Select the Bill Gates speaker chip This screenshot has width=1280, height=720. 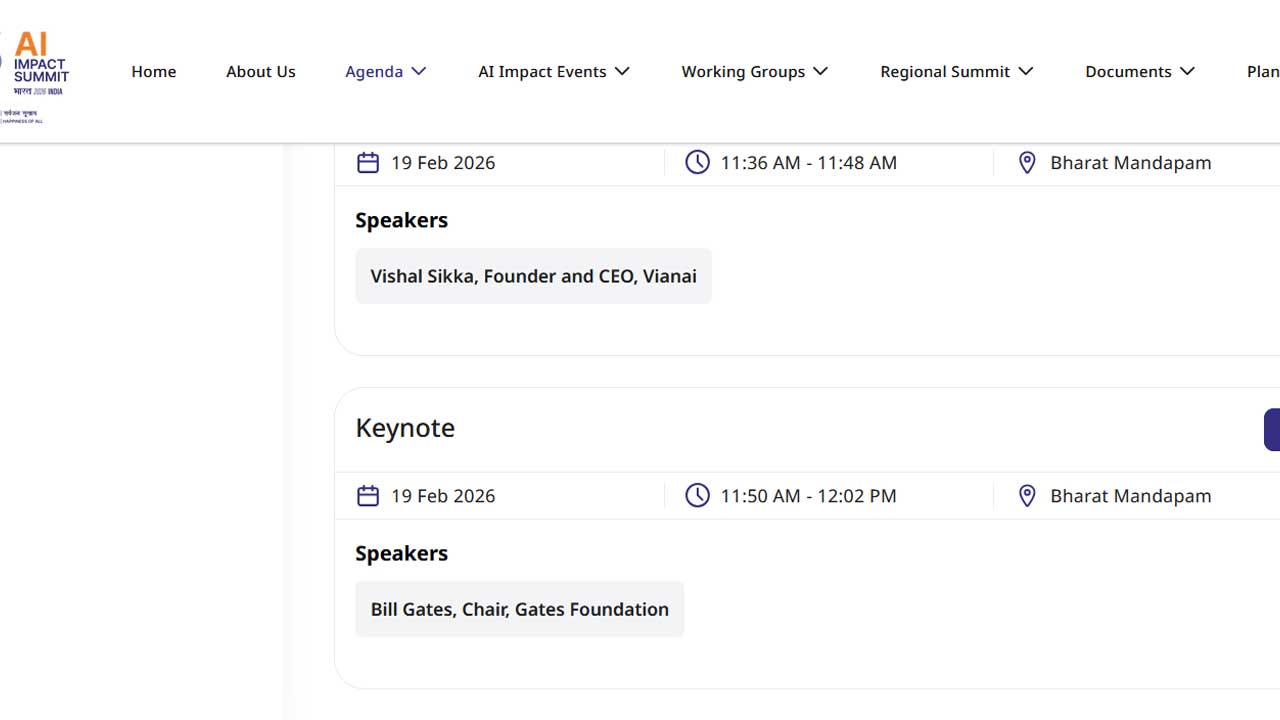519,609
